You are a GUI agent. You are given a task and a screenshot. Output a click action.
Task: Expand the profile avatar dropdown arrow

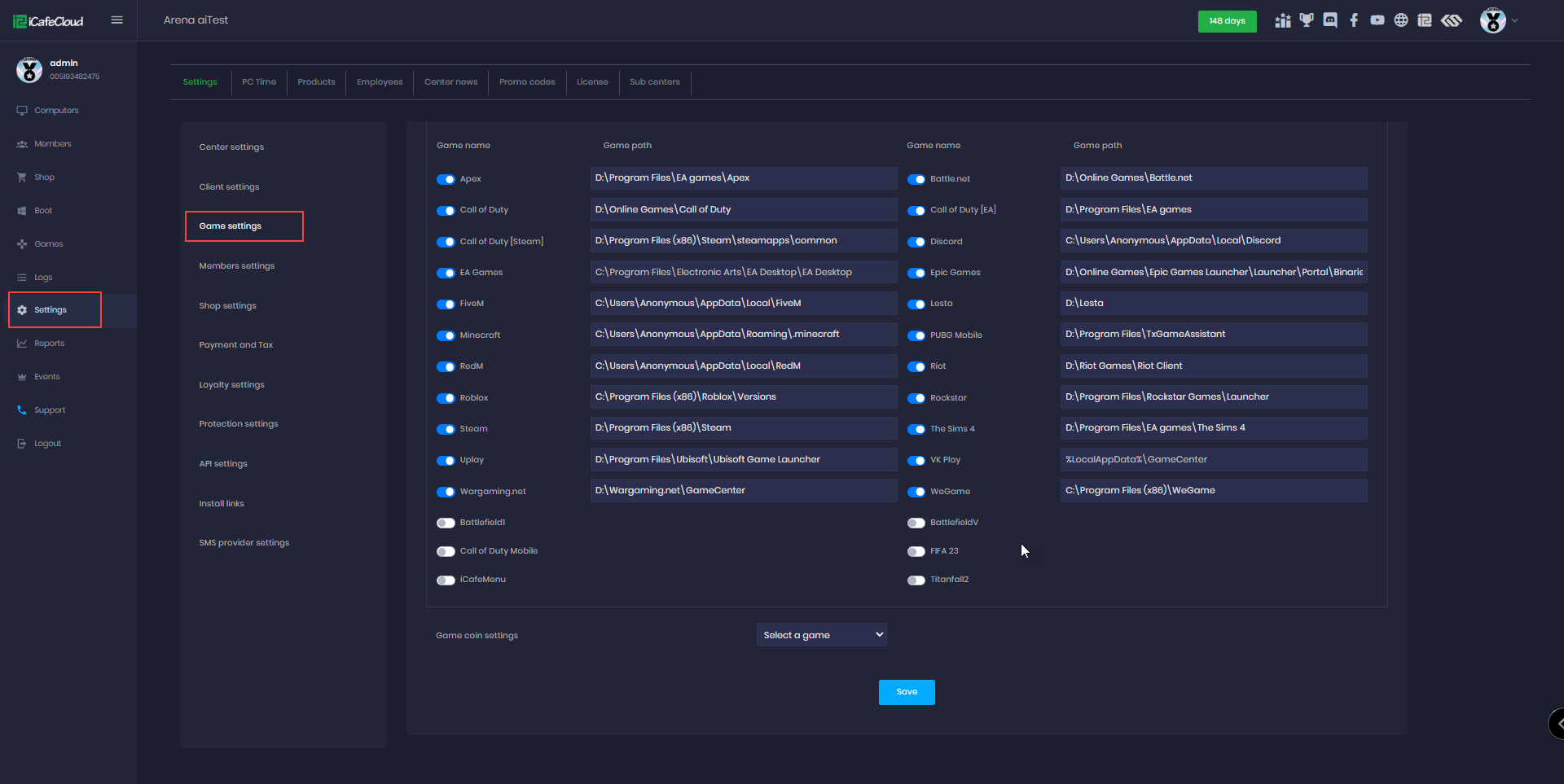click(1515, 20)
